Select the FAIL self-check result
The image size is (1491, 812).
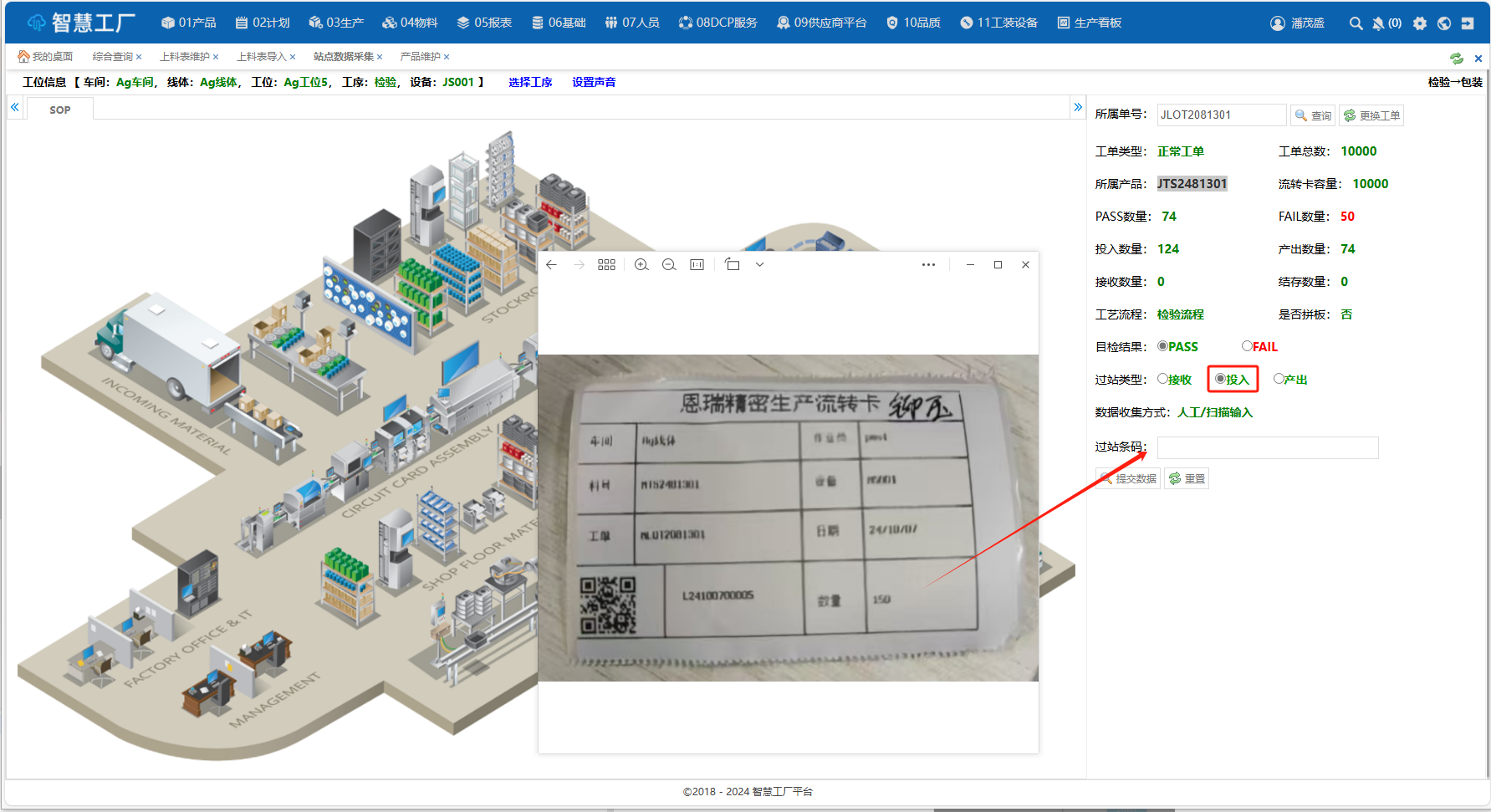(x=1247, y=346)
